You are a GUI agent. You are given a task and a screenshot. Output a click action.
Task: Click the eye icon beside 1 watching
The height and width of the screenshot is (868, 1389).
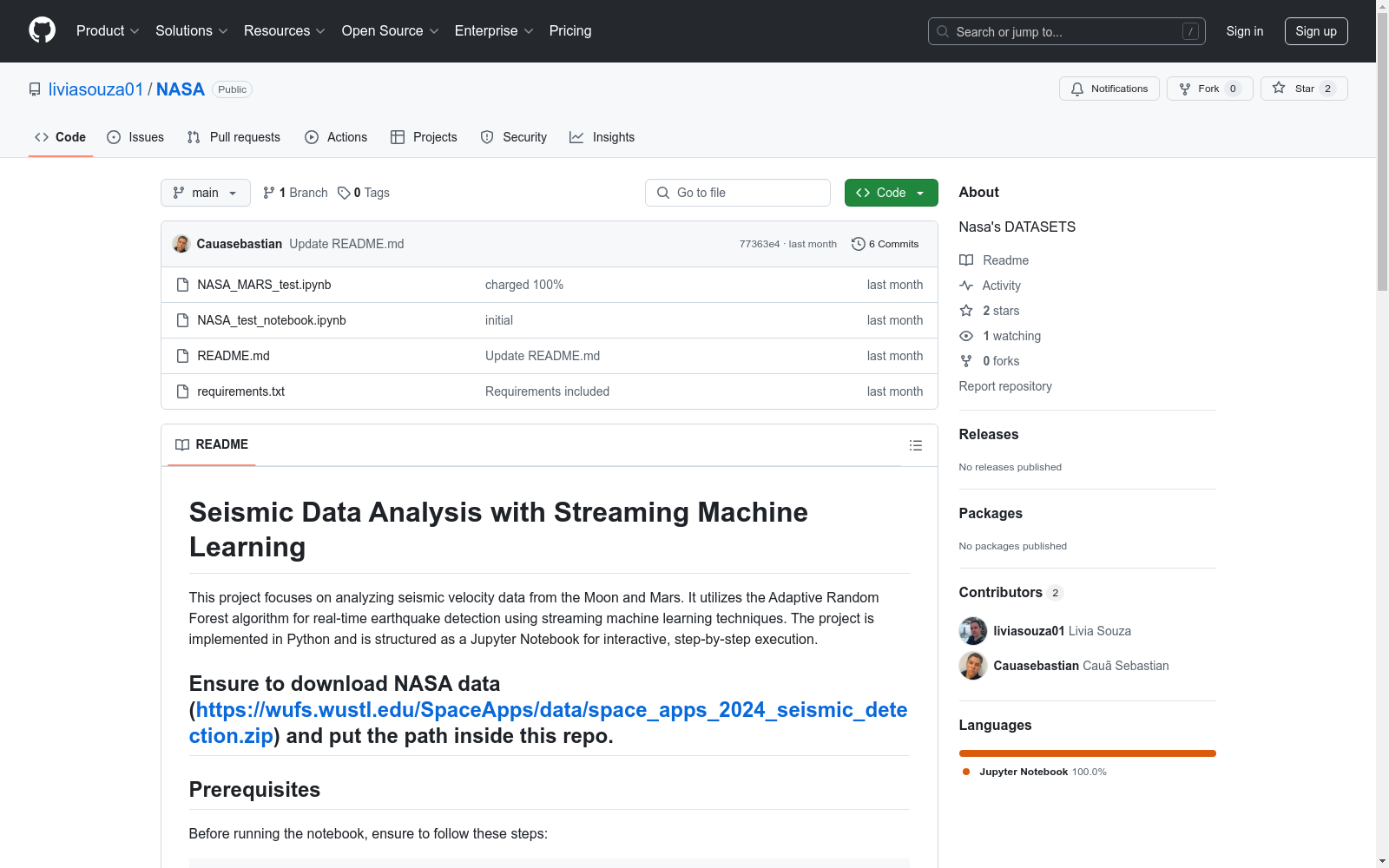(966, 336)
